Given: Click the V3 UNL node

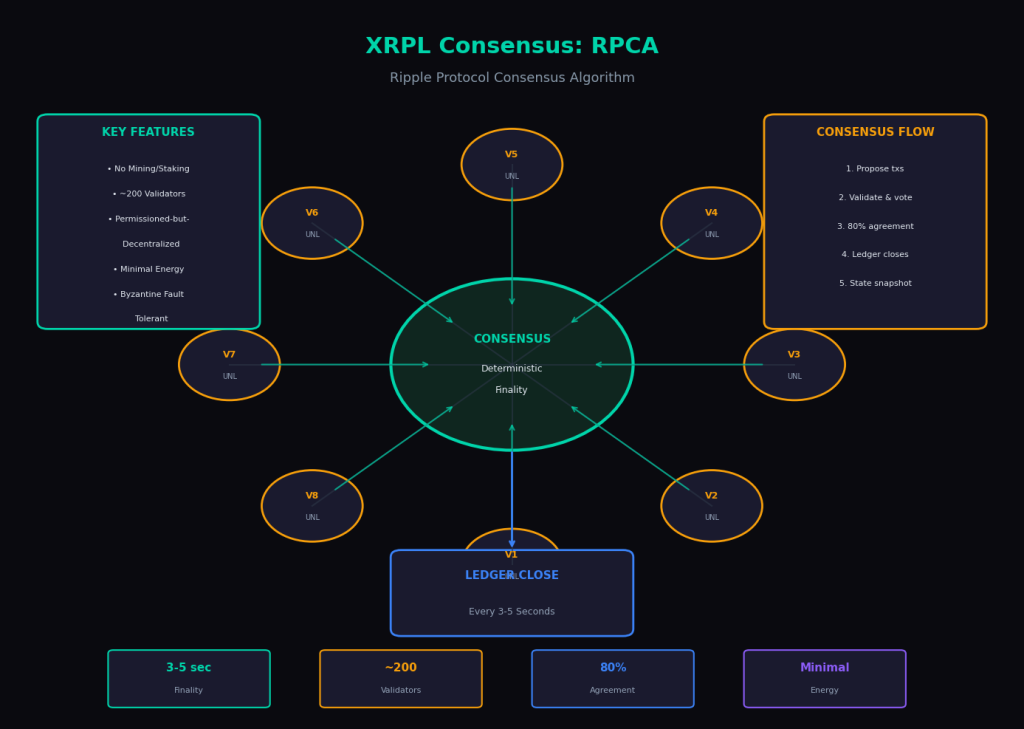Looking at the screenshot, I should click(x=794, y=365).
